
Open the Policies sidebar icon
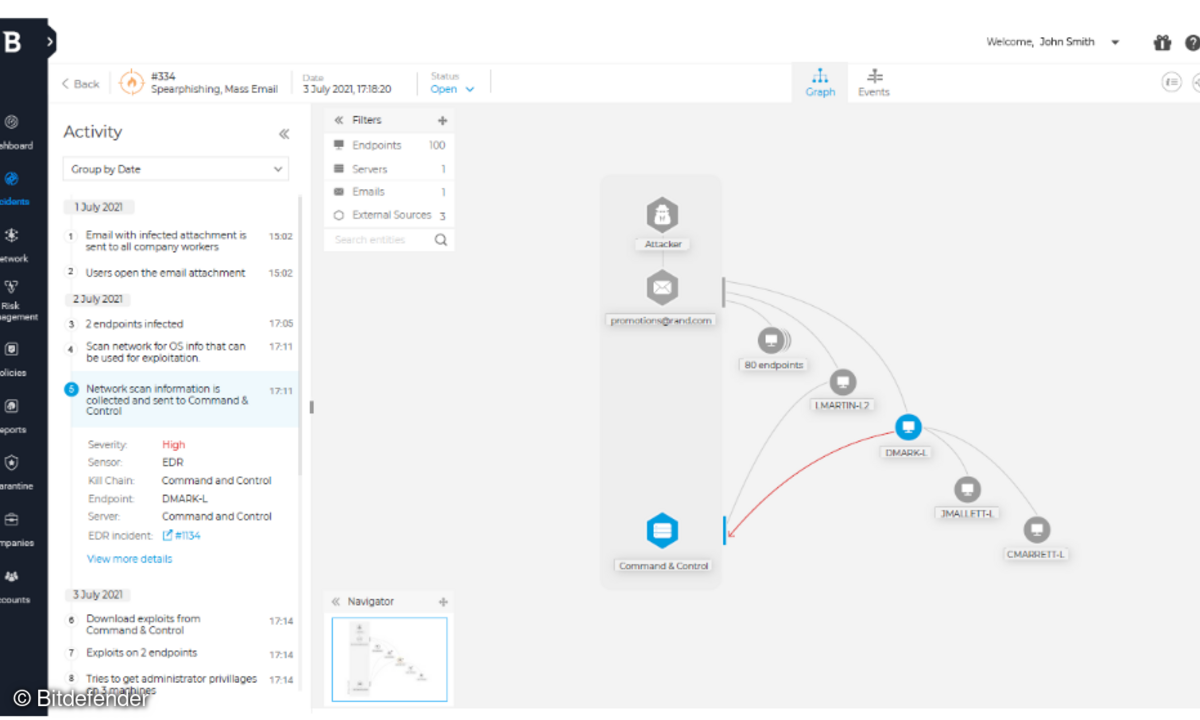pos(12,350)
